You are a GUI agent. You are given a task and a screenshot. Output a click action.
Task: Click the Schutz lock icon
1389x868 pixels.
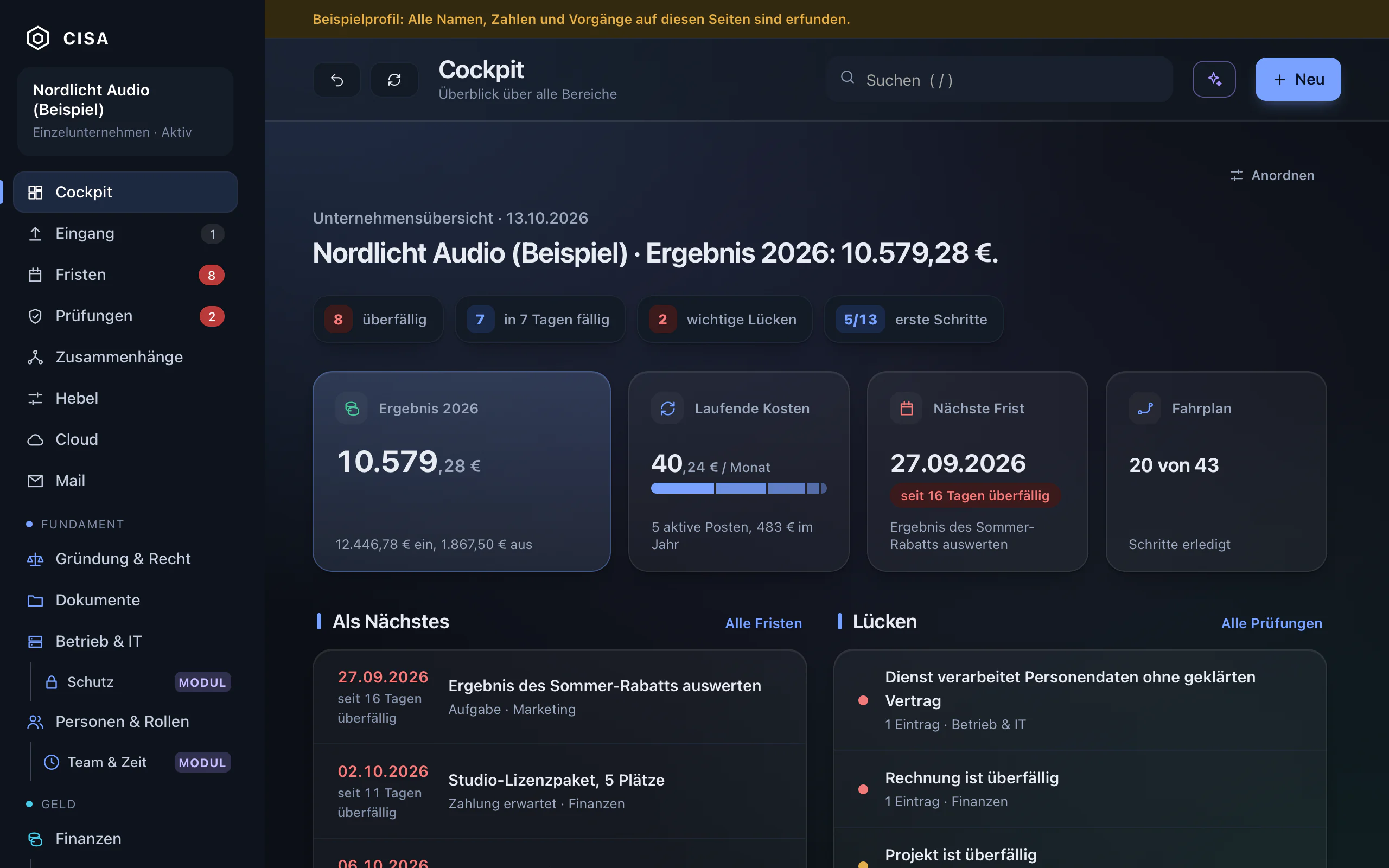click(x=52, y=682)
